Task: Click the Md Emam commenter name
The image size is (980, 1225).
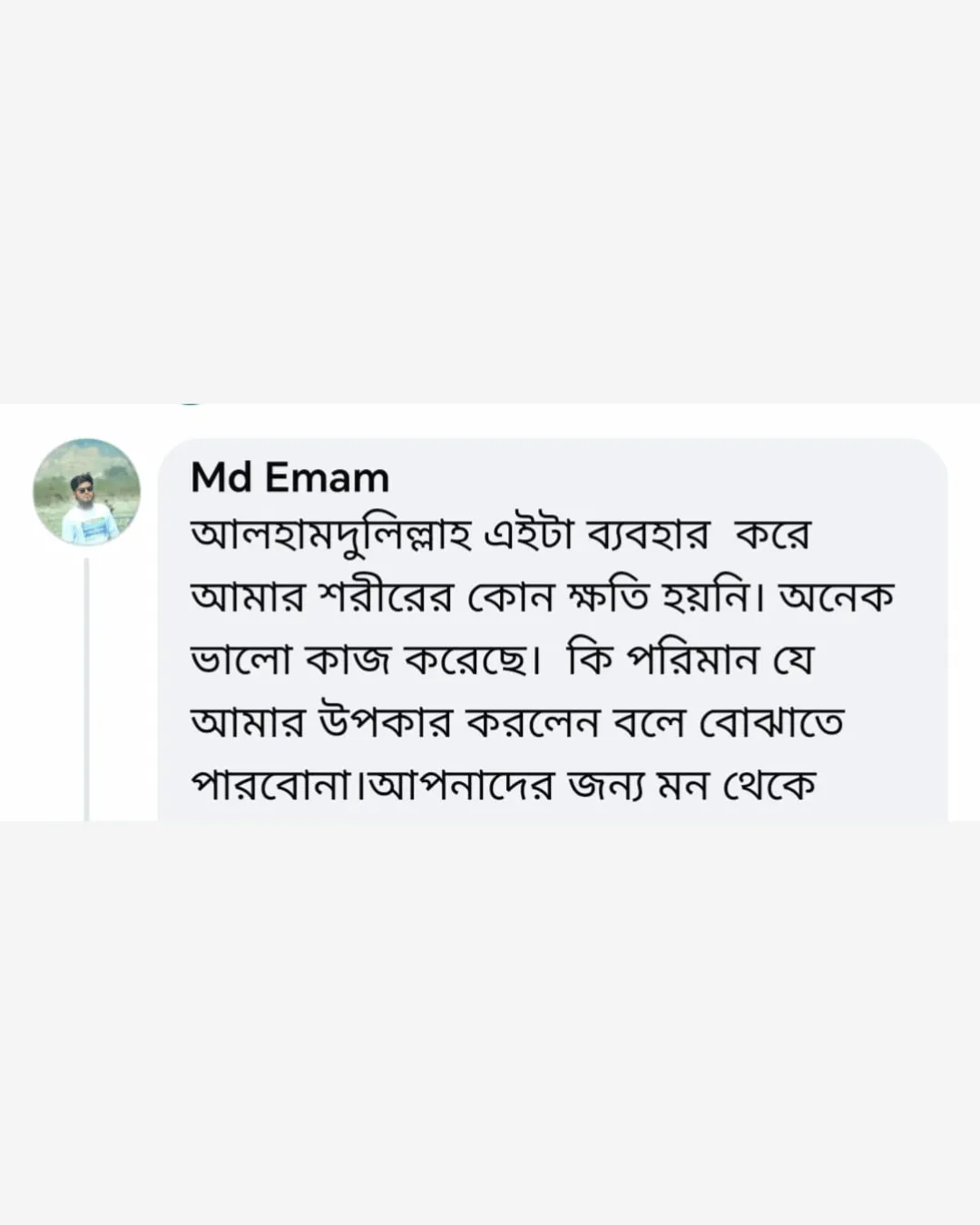Action: click(x=289, y=477)
